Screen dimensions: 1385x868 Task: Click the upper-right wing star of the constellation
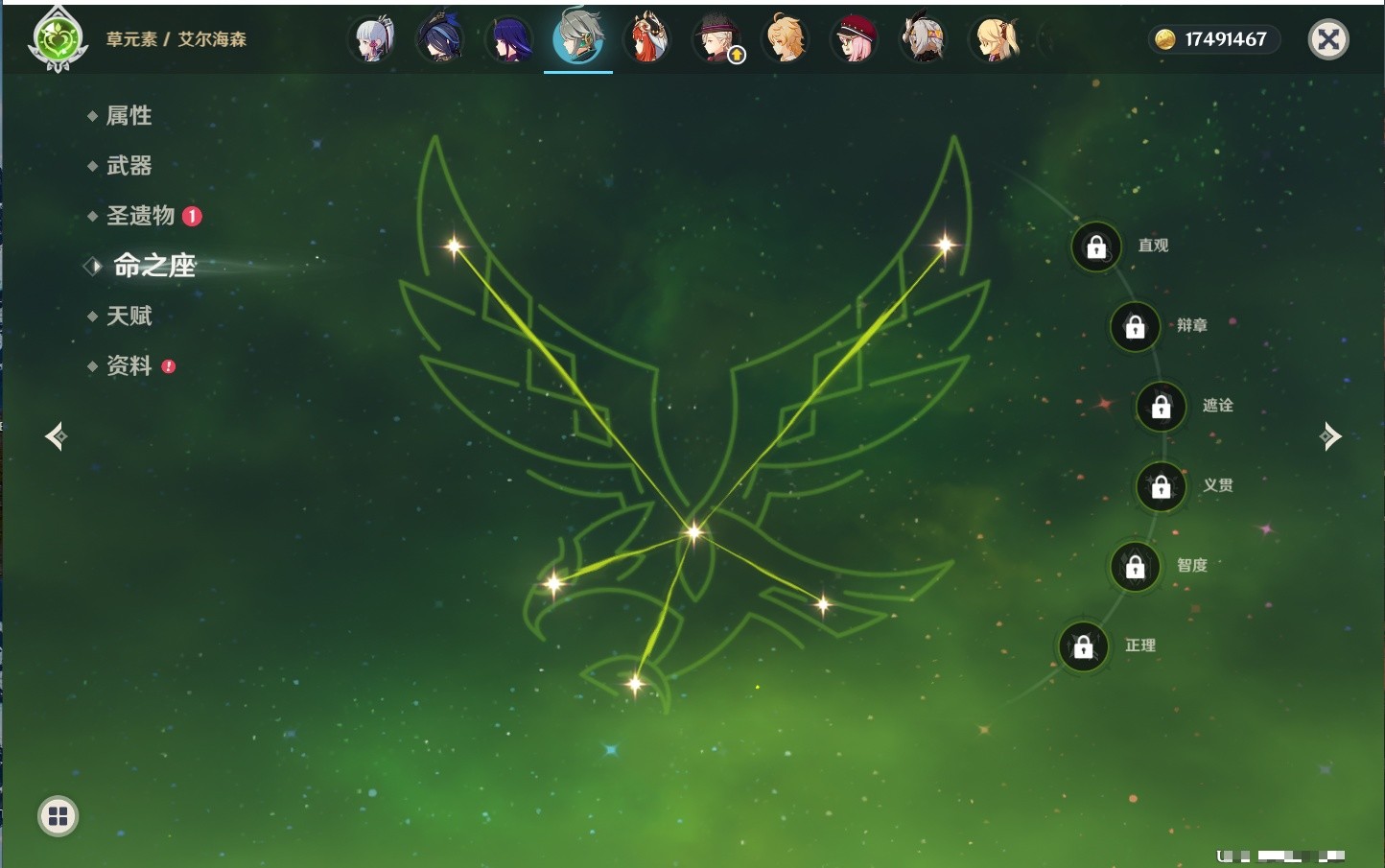pyautogui.click(x=945, y=246)
